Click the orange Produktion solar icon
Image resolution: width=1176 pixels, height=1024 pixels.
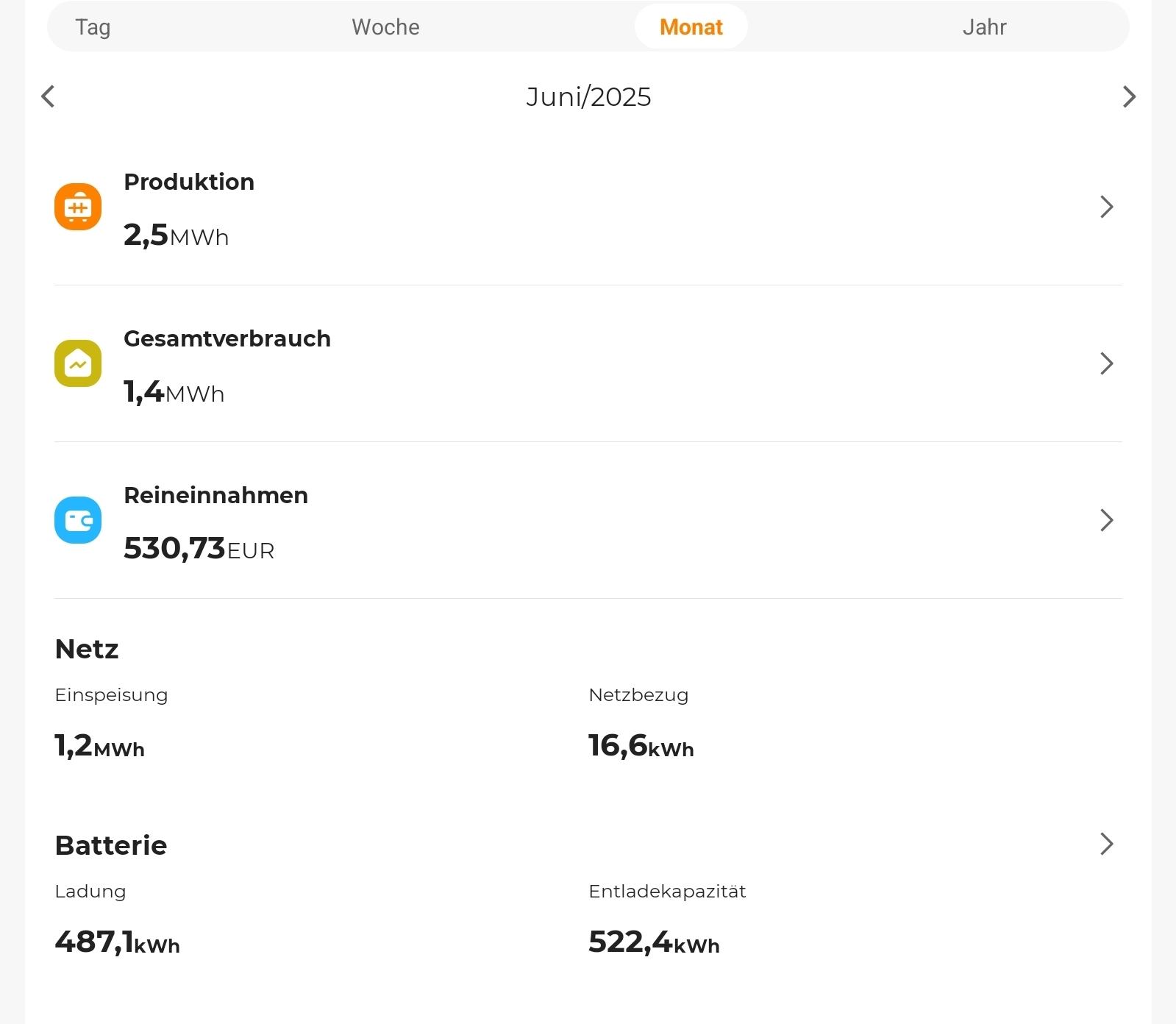pos(78,207)
